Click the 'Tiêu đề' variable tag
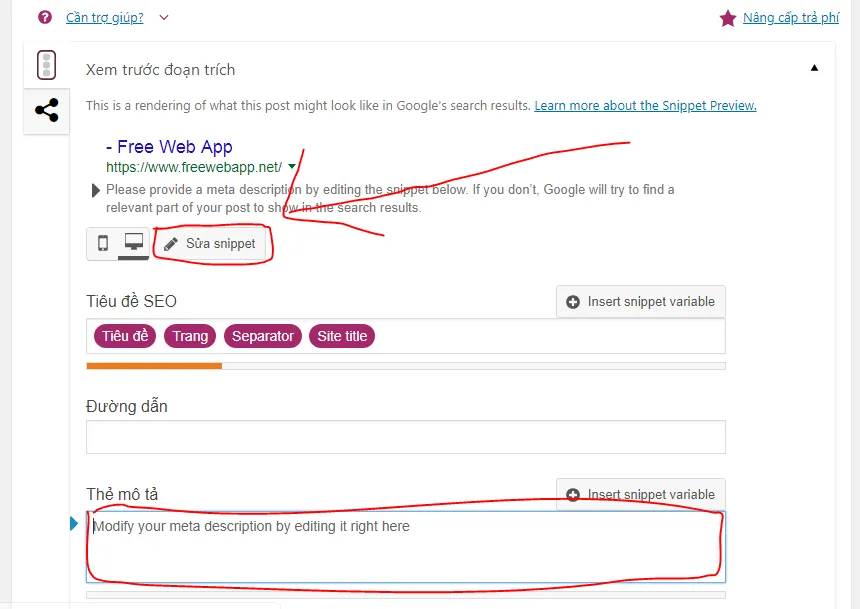Screen dimensions: 860x609 [125, 336]
